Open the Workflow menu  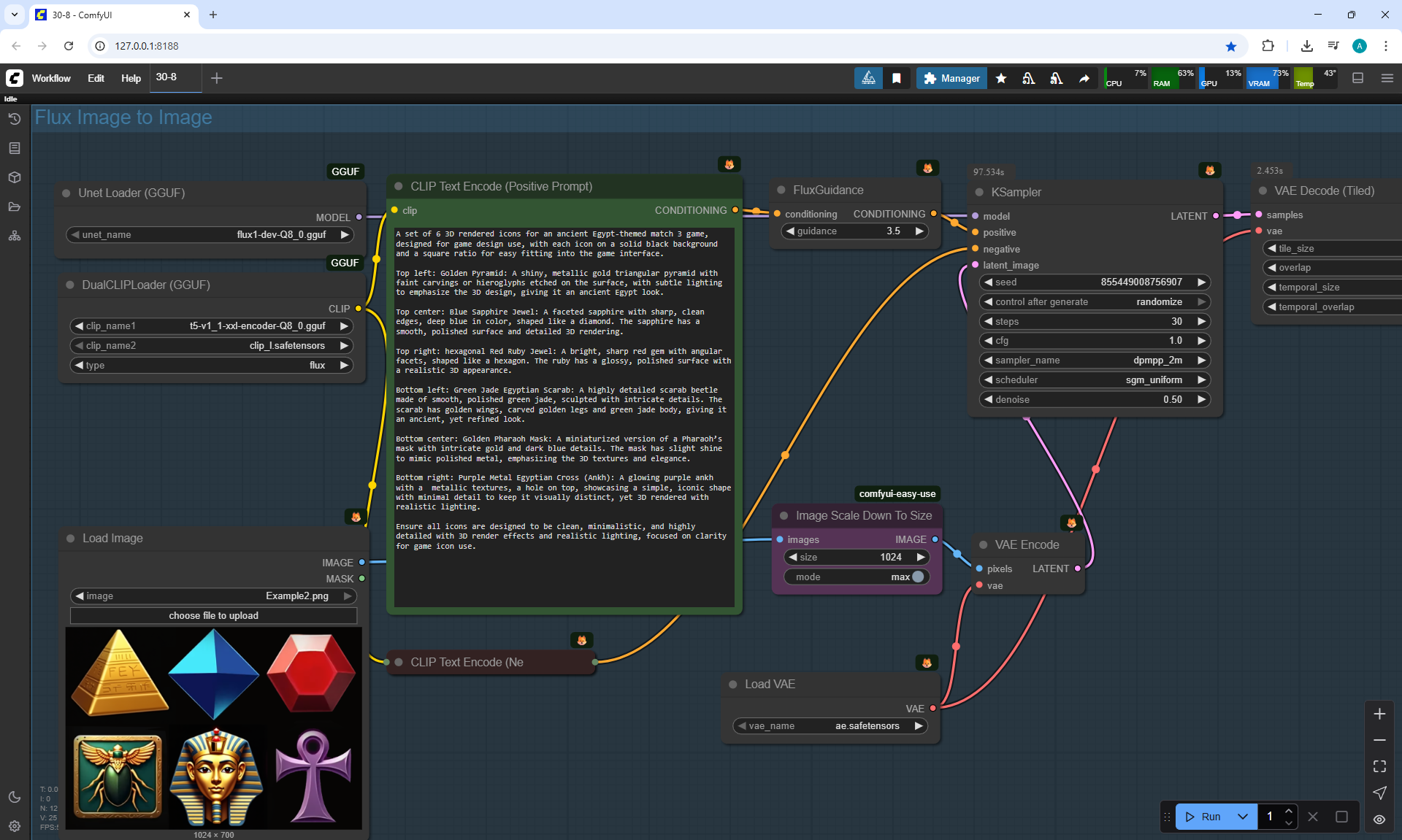(51, 78)
